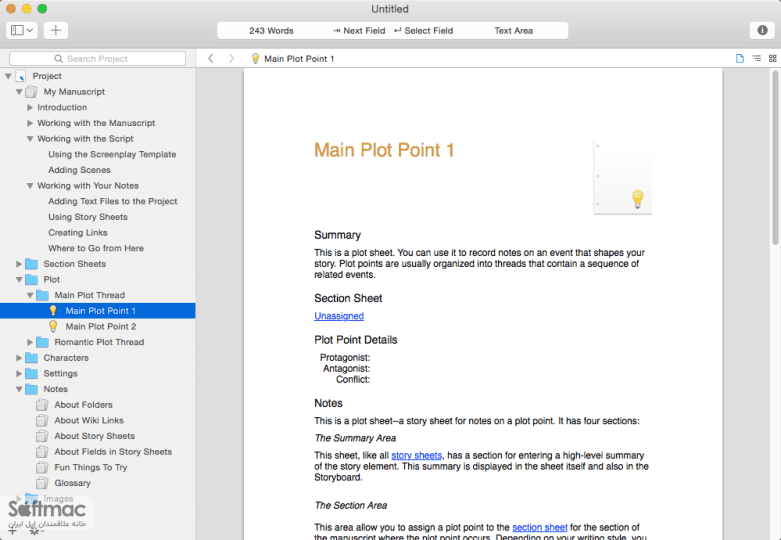Screen dimensions: 781x540
Task: Collapse the Notes folder triangle
Action: tap(19, 389)
